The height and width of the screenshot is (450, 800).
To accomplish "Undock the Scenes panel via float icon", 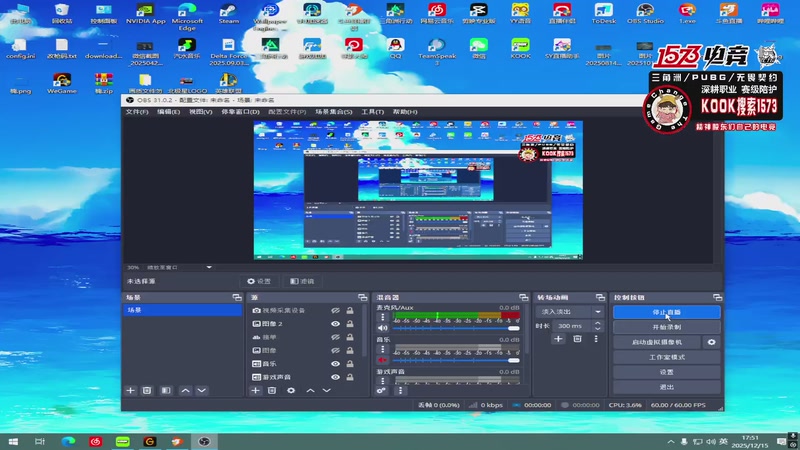I will coord(237,297).
